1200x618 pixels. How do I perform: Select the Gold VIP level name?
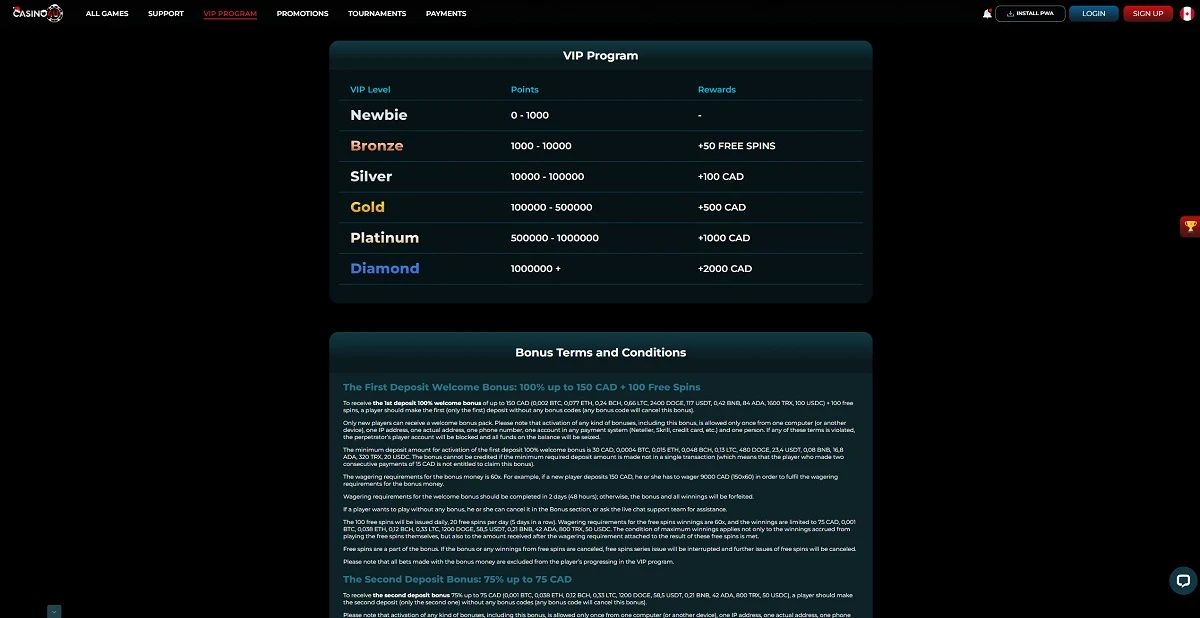click(367, 207)
